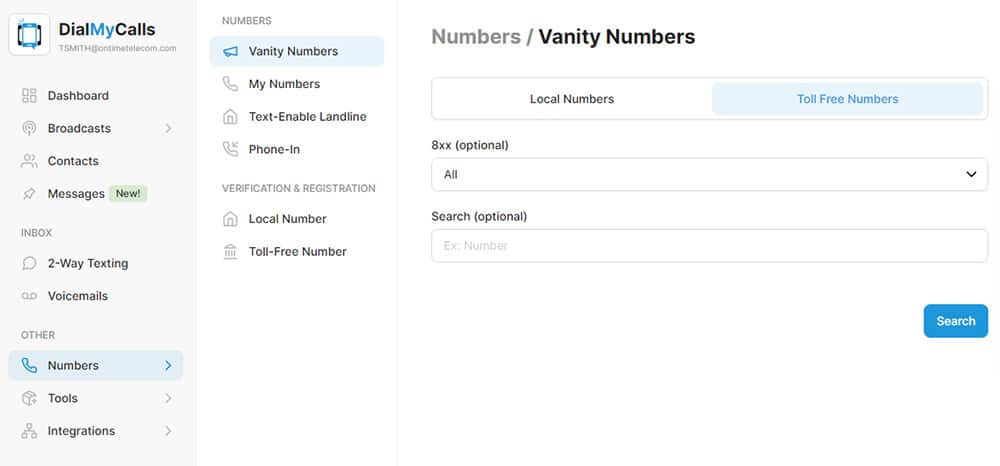Expand the Broadcasts menu chevron
Screen dimensions: 1000x466
[168, 129]
